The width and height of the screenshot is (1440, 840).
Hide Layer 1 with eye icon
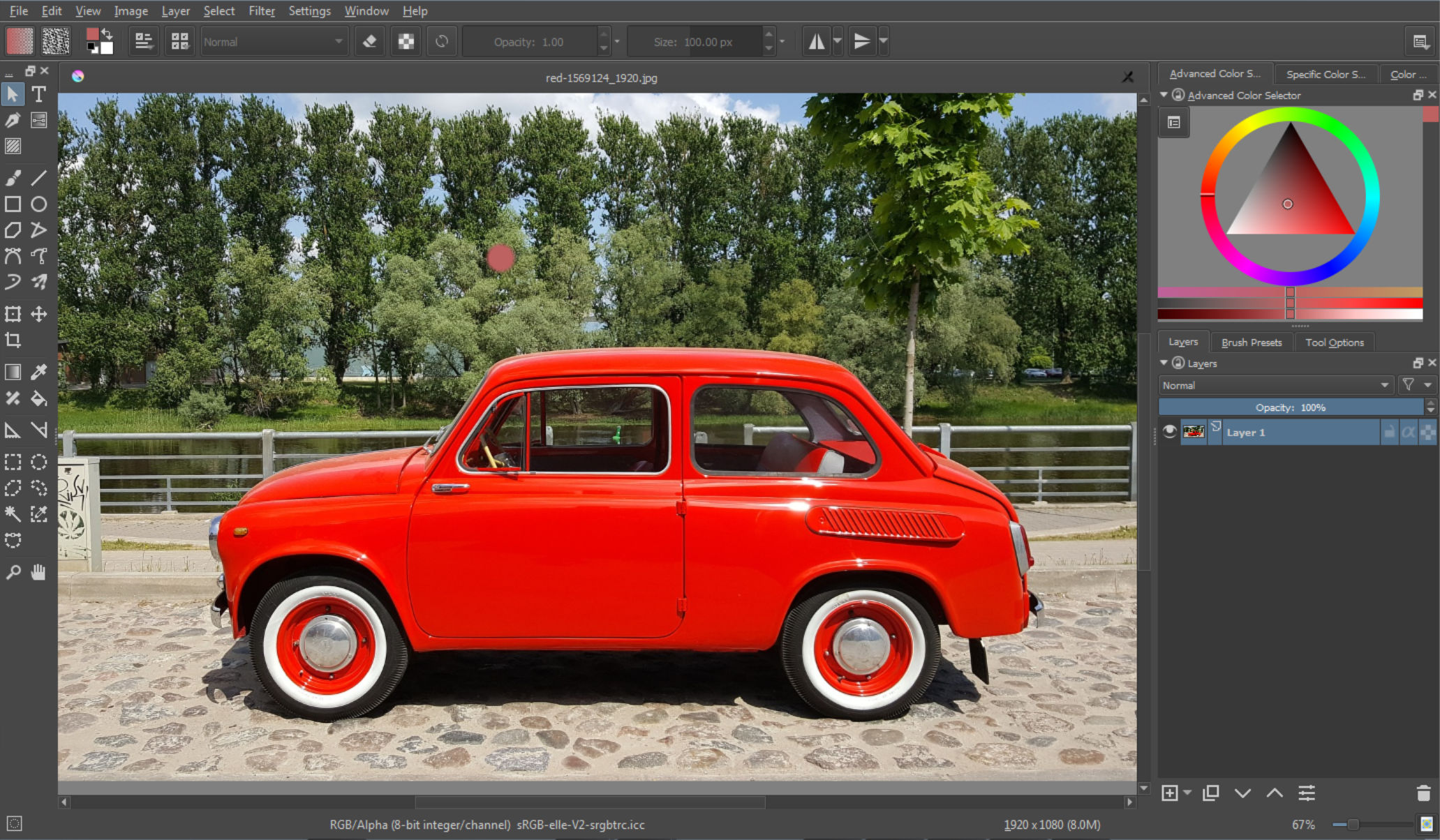coord(1170,432)
